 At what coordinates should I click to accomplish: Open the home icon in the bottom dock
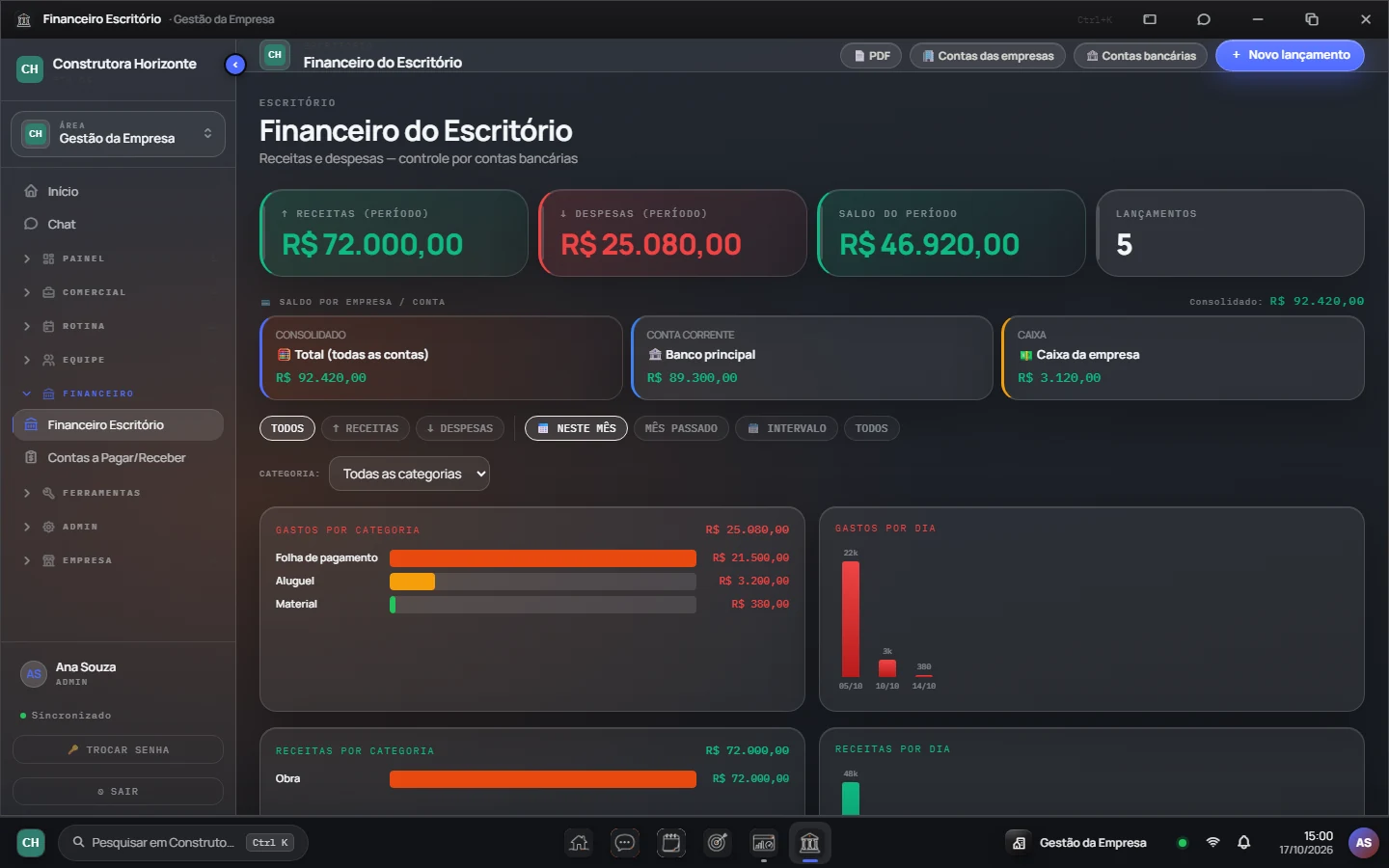(579, 843)
